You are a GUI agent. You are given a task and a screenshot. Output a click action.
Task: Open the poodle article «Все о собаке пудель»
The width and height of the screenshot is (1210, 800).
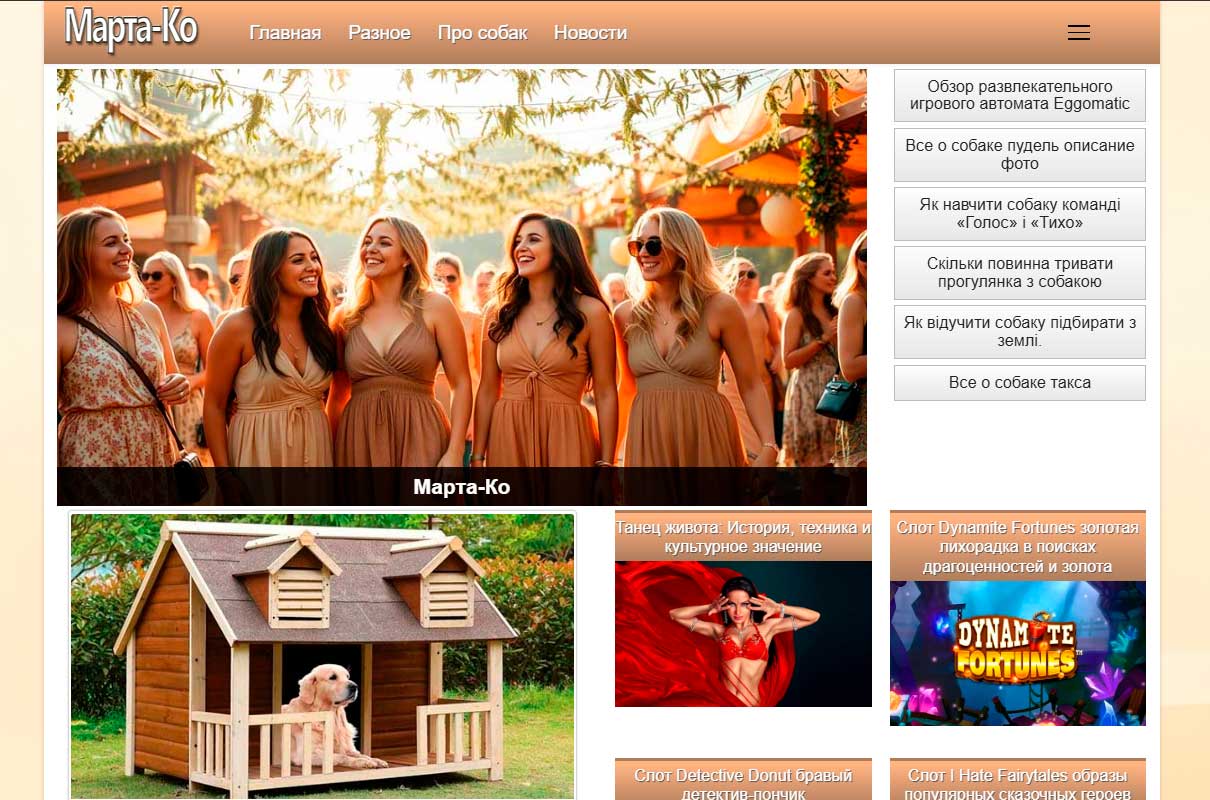1019,154
